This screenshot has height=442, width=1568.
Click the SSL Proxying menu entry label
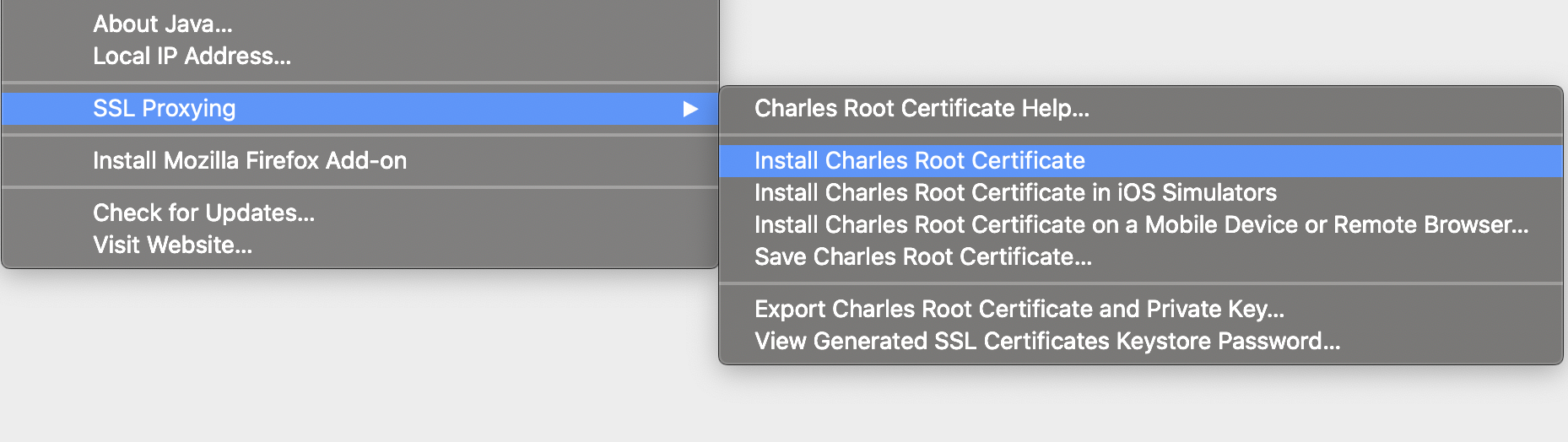click(164, 109)
